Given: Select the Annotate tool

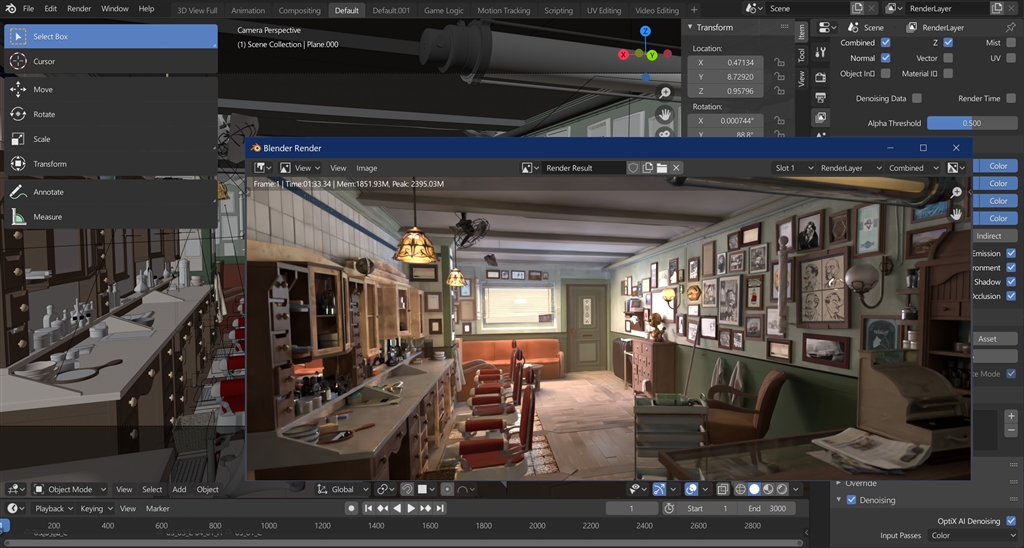Looking at the screenshot, I should (x=48, y=192).
